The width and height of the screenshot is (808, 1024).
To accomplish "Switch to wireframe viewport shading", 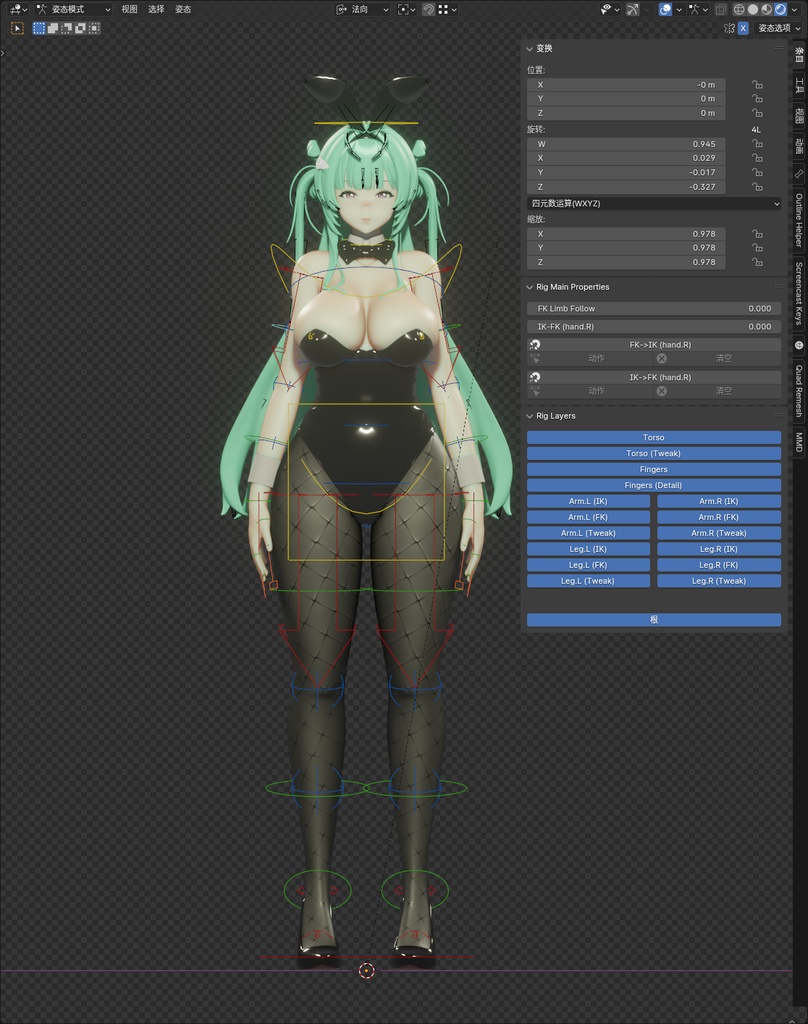I will click(738, 9).
